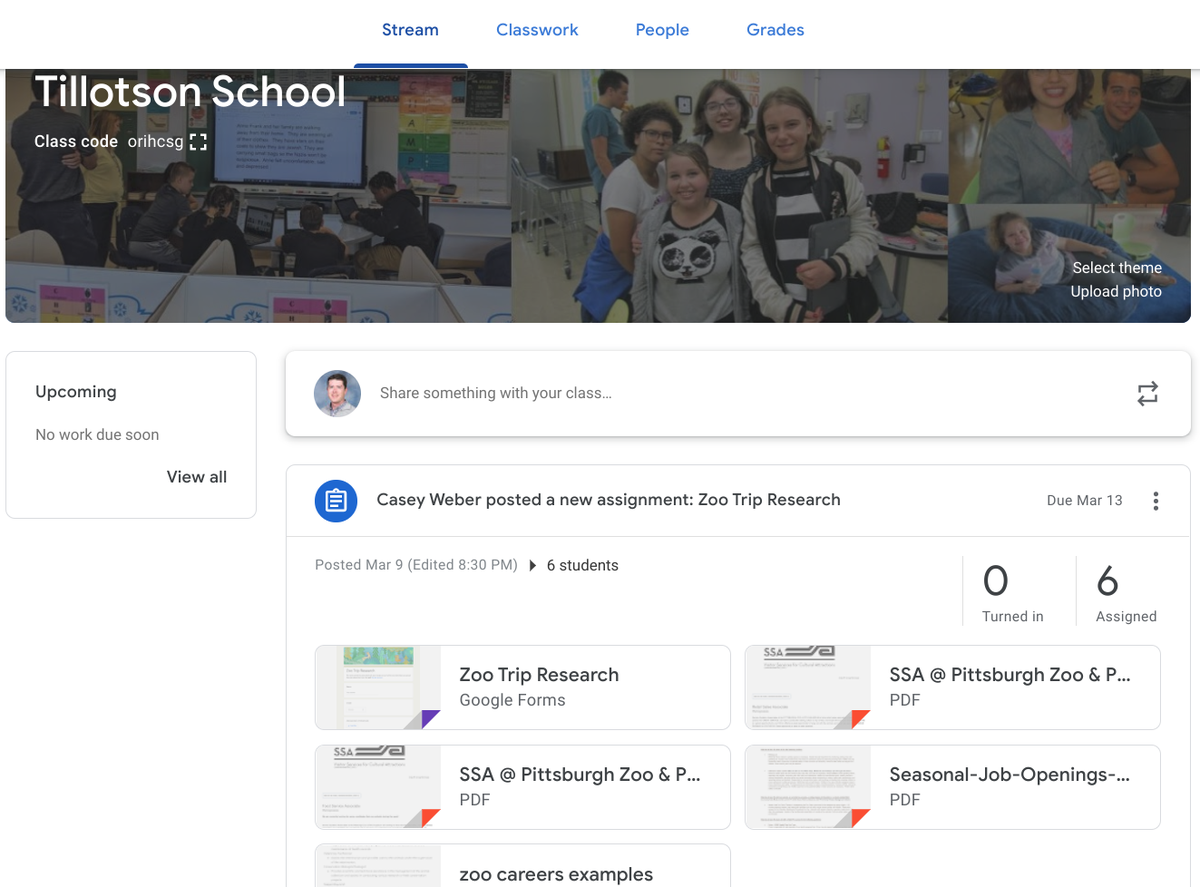Click Upload photo on the banner
Screen dimensions: 1200x887
(1115, 292)
